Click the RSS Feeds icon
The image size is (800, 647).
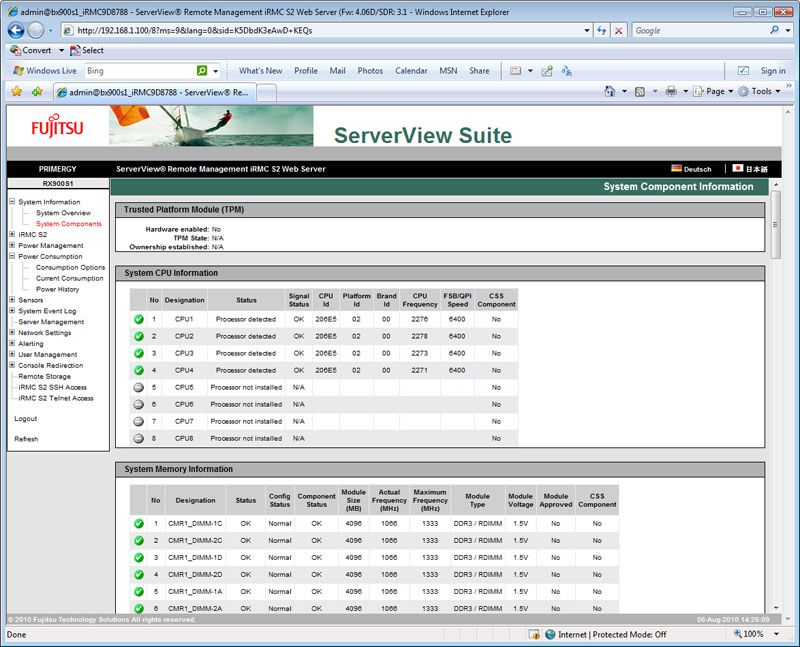(639, 91)
